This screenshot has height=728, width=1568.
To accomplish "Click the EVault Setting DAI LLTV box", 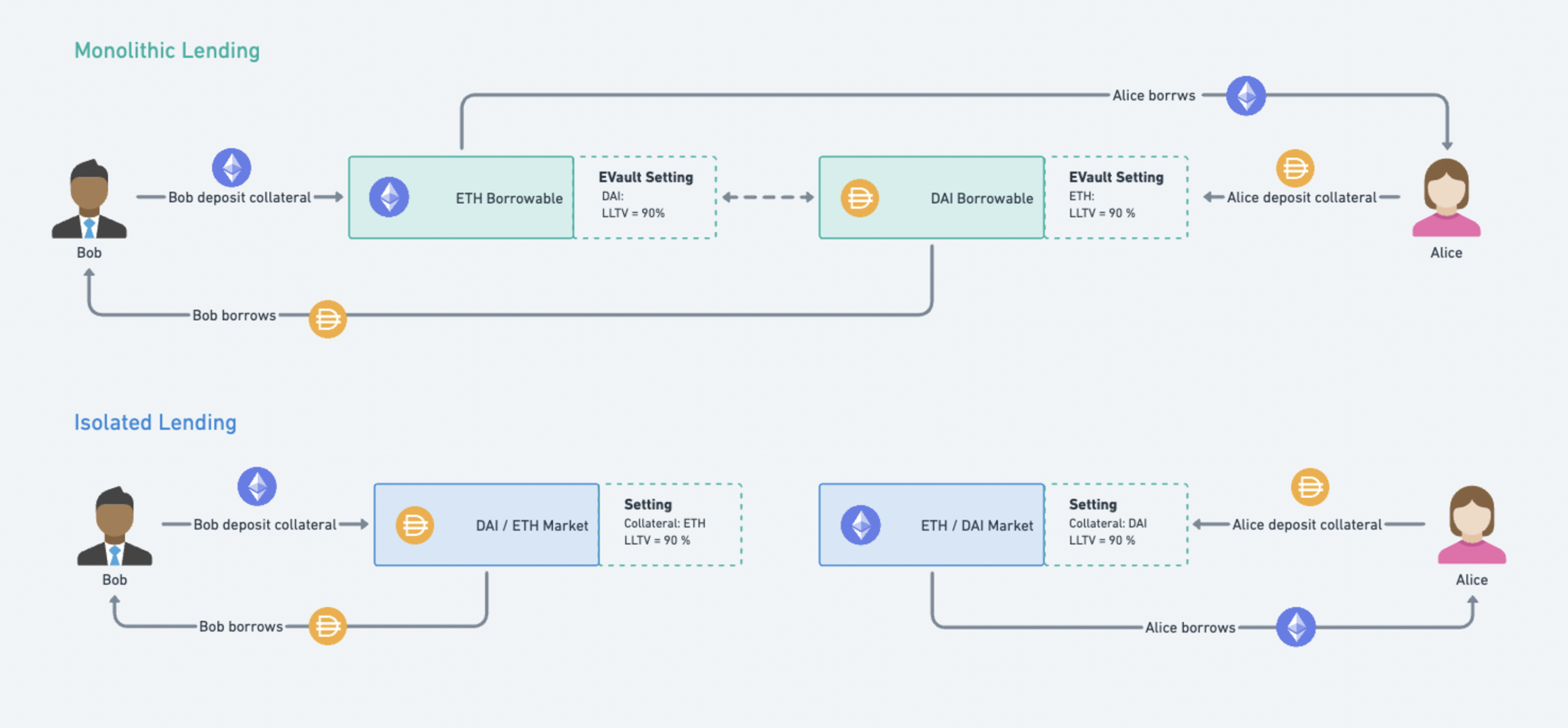I will tap(645, 197).
